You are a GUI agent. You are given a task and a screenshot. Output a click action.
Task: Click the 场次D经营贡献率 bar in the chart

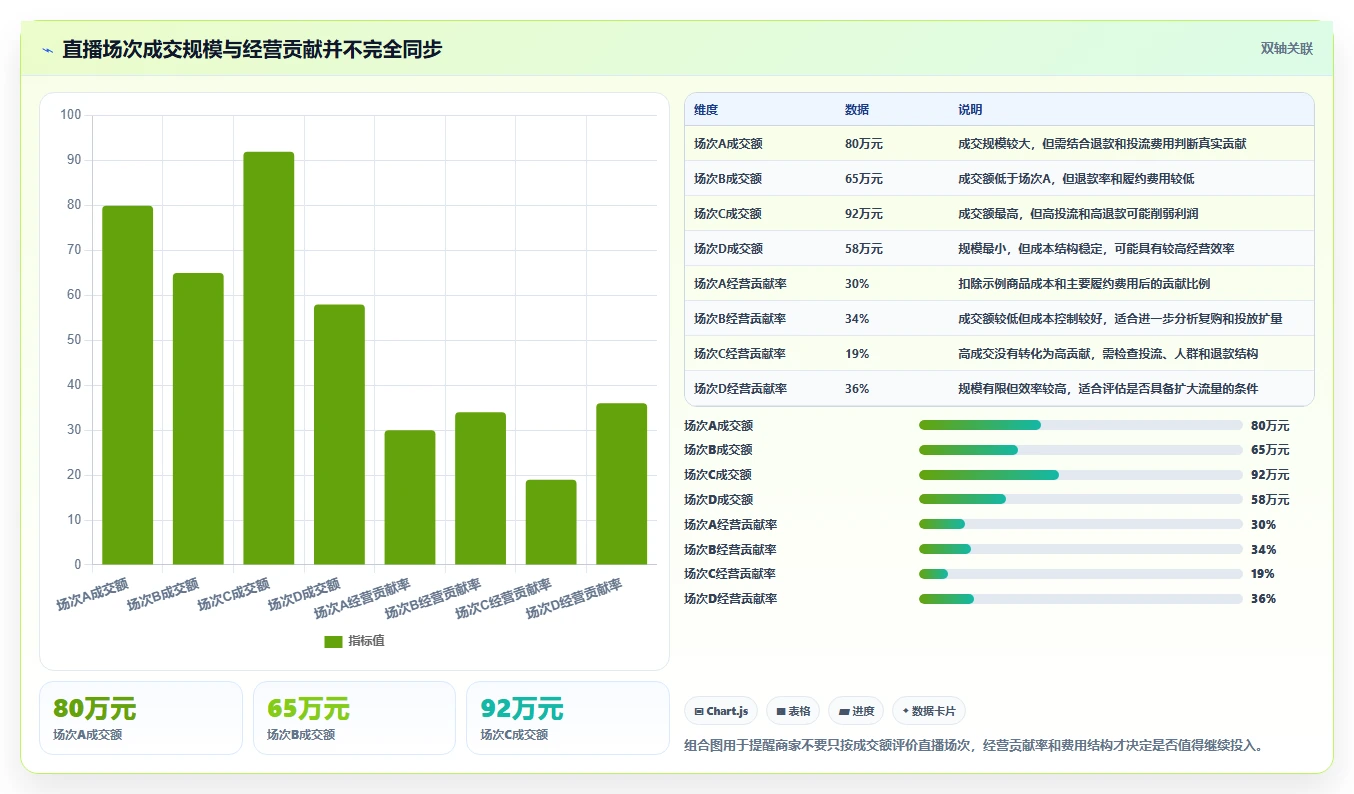621,484
